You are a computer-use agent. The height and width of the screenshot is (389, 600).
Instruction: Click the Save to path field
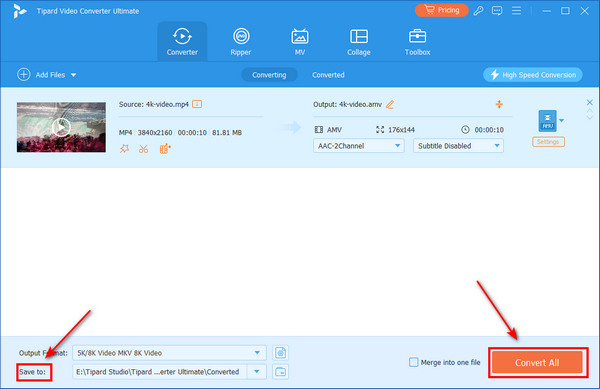click(x=160, y=371)
